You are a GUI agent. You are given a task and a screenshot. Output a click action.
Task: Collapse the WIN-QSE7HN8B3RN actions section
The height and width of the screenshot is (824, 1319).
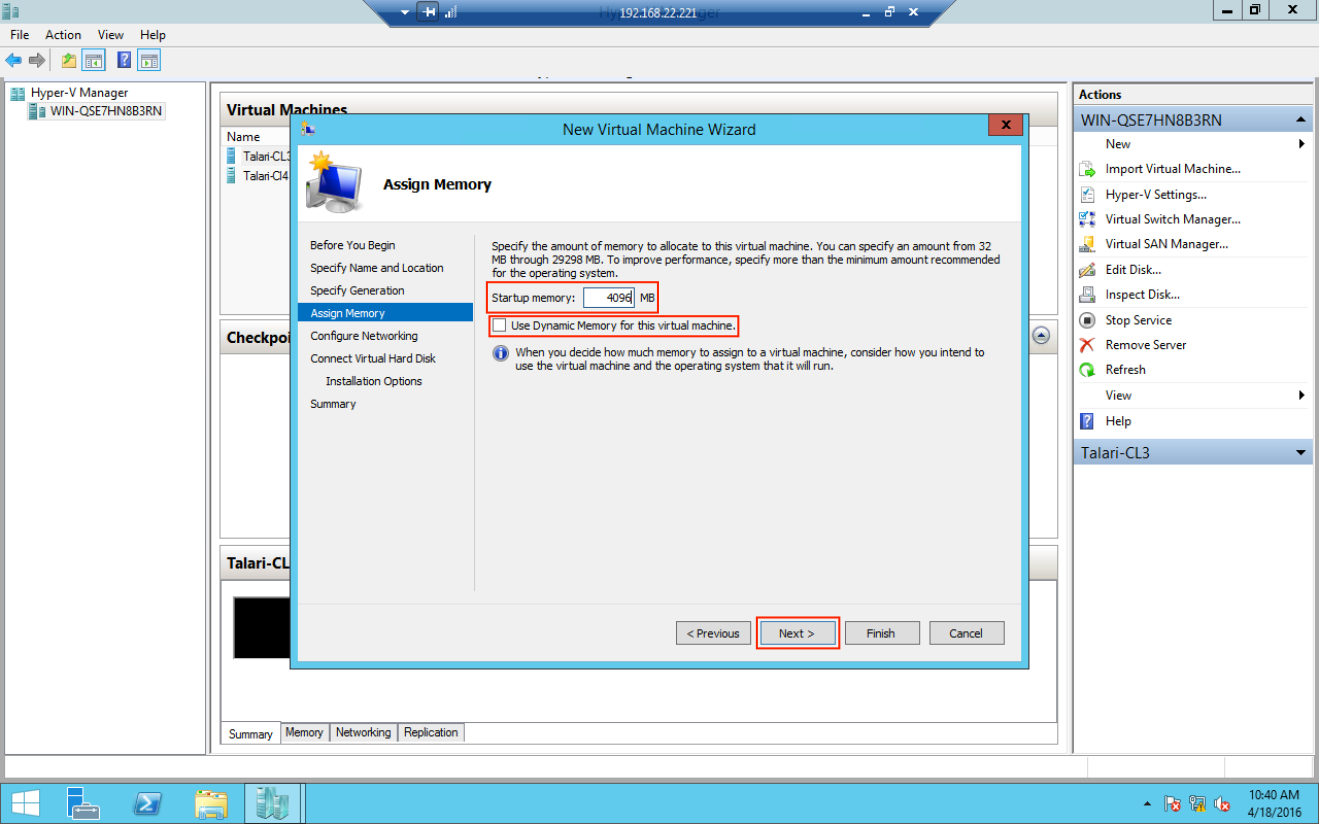[x=1301, y=120]
